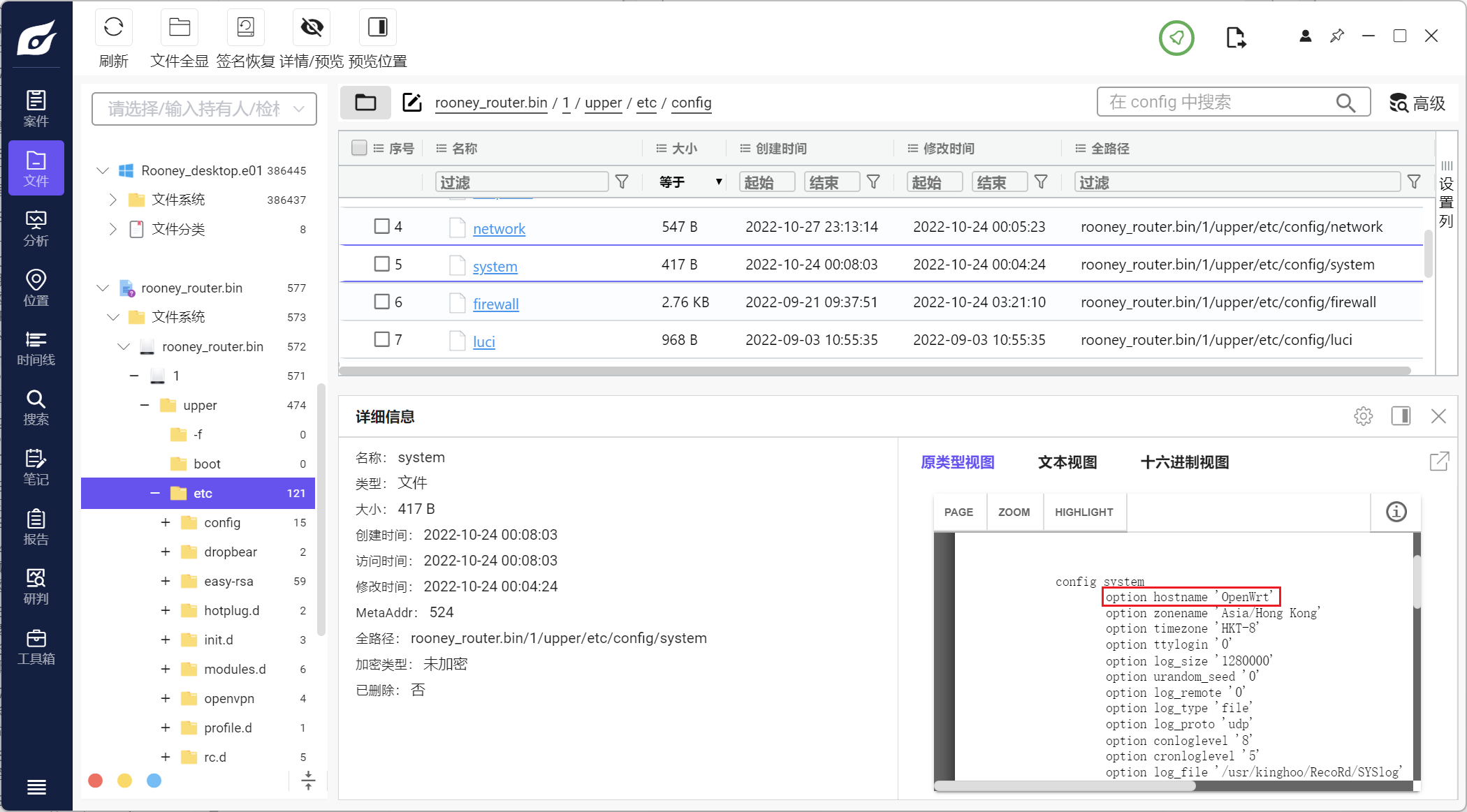Open the 分析 sidebar section
The width and height of the screenshot is (1467, 812).
pyautogui.click(x=36, y=228)
